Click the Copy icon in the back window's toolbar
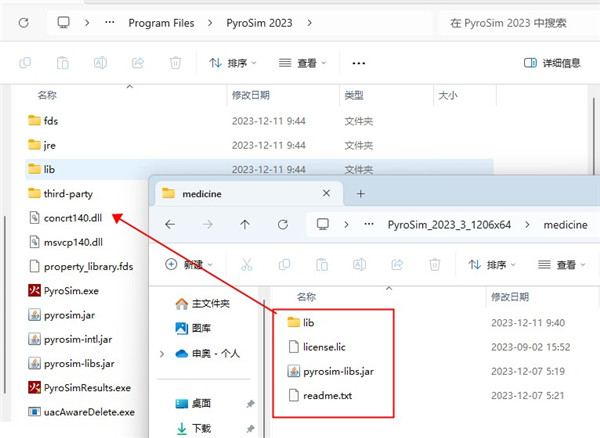 pyautogui.click(x=25, y=62)
